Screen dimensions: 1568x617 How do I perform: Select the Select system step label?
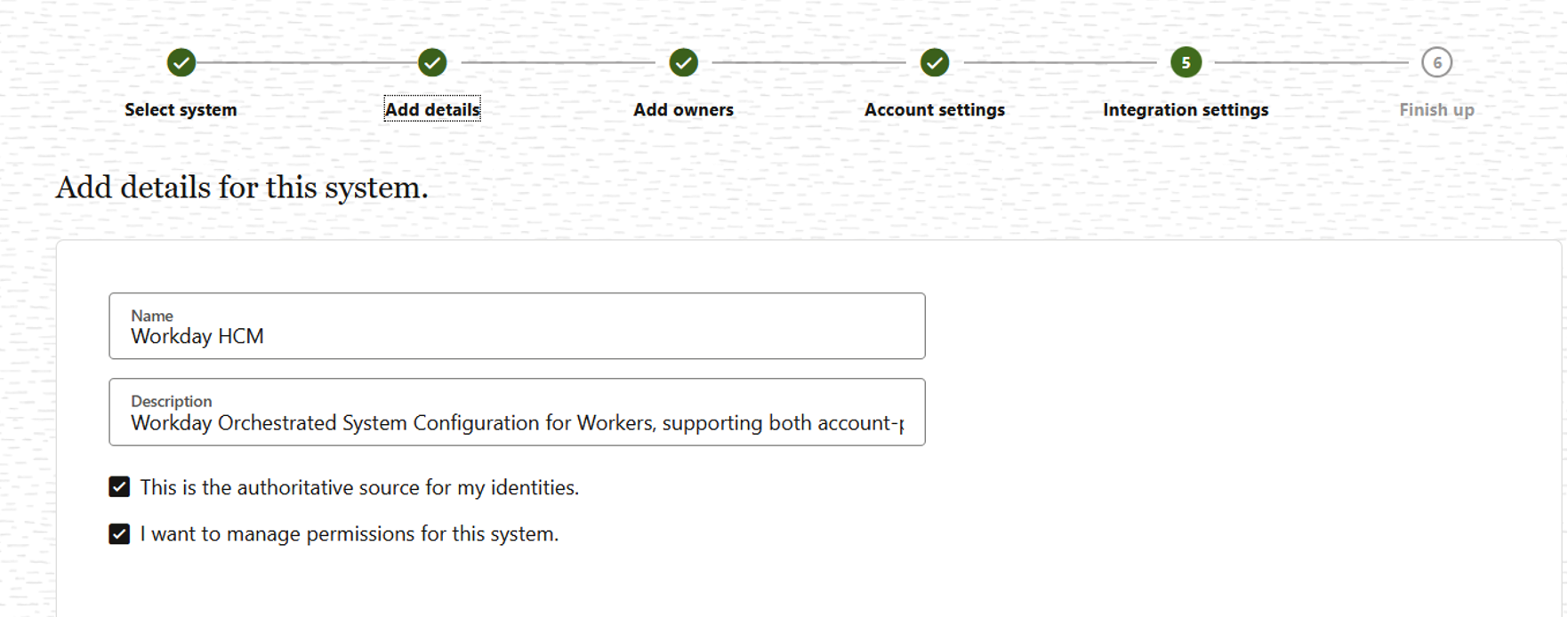(x=181, y=109)
